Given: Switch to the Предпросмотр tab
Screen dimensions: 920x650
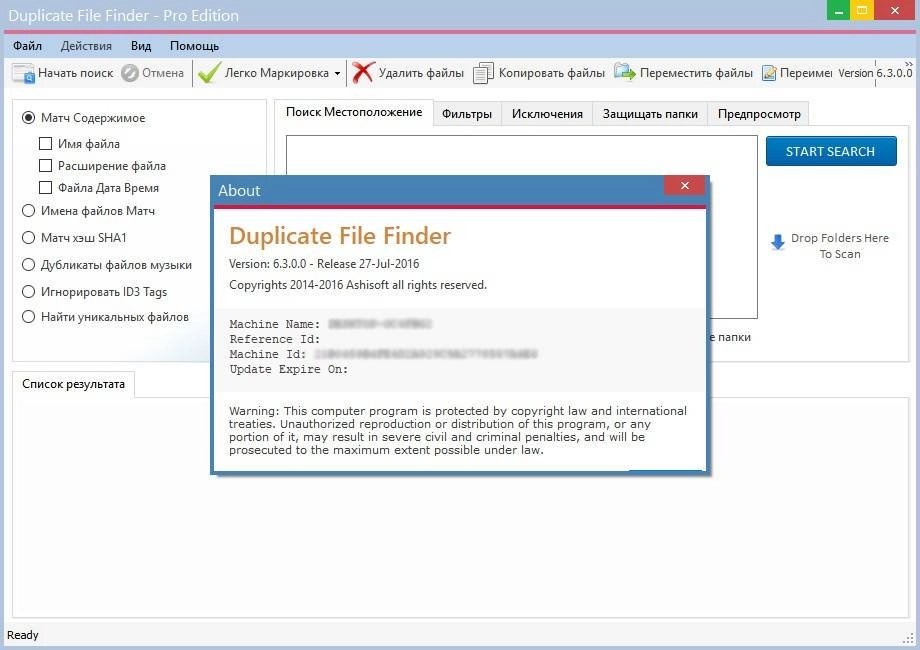Looking at the screenshot, I should [x=759, y=114].
